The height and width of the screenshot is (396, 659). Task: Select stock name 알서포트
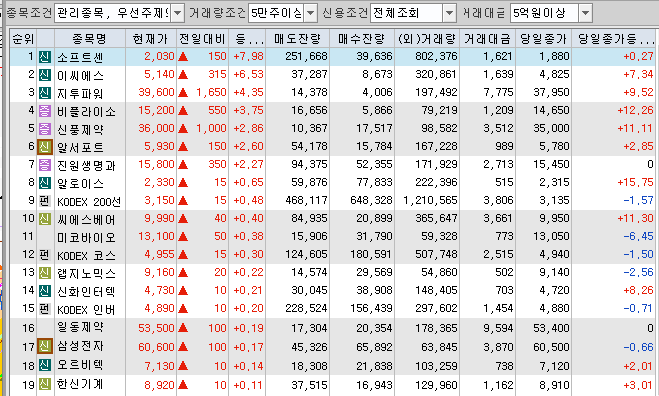click(80, 147)
